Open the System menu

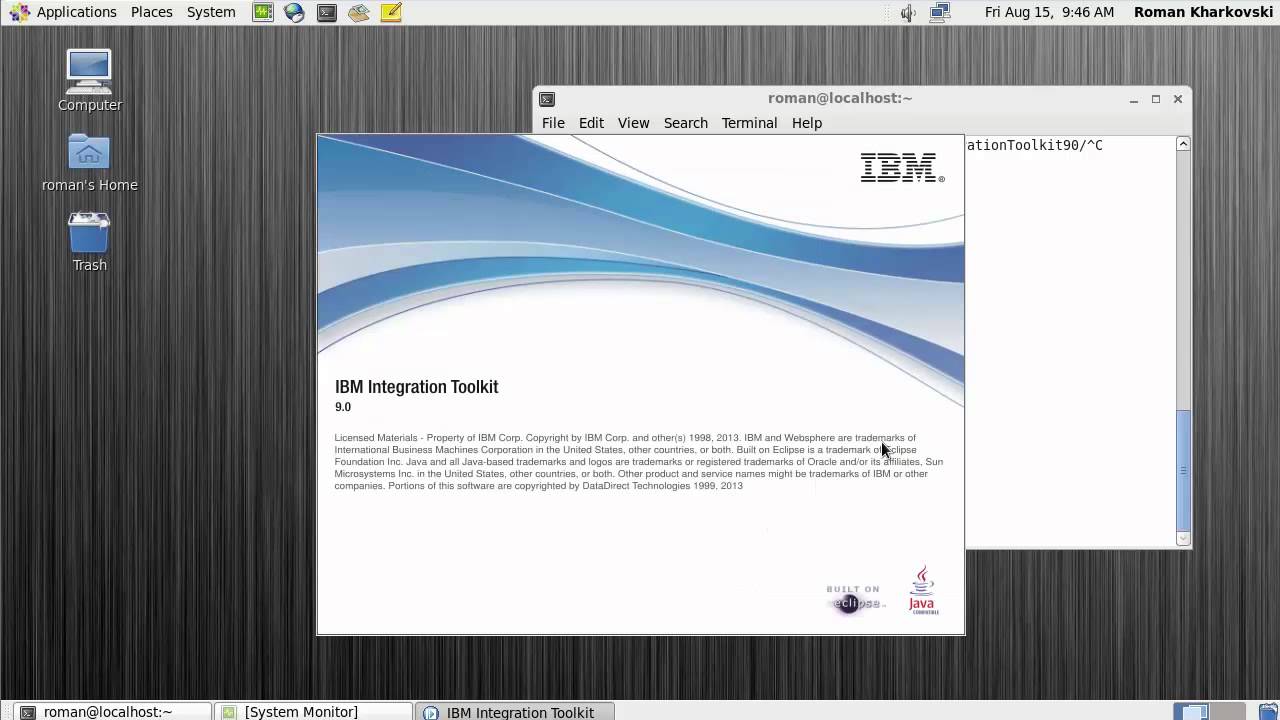tap(211, 12)
